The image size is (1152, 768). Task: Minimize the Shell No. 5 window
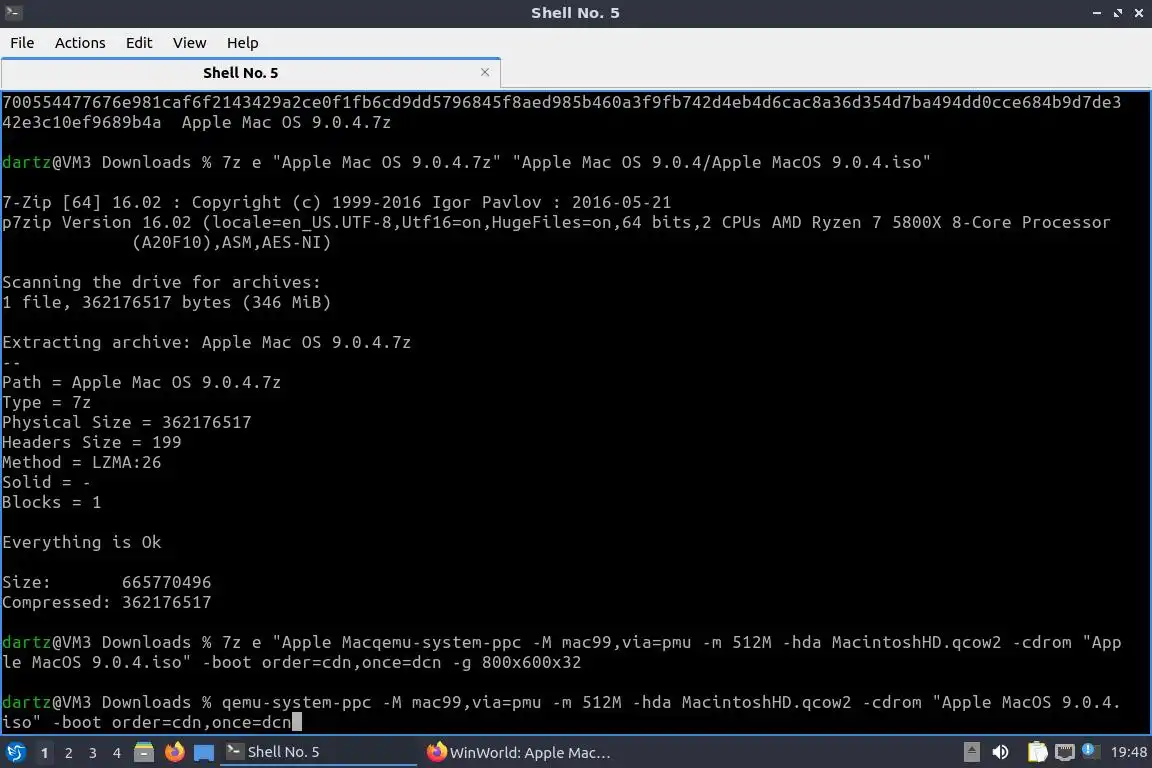pos(1097,13)
